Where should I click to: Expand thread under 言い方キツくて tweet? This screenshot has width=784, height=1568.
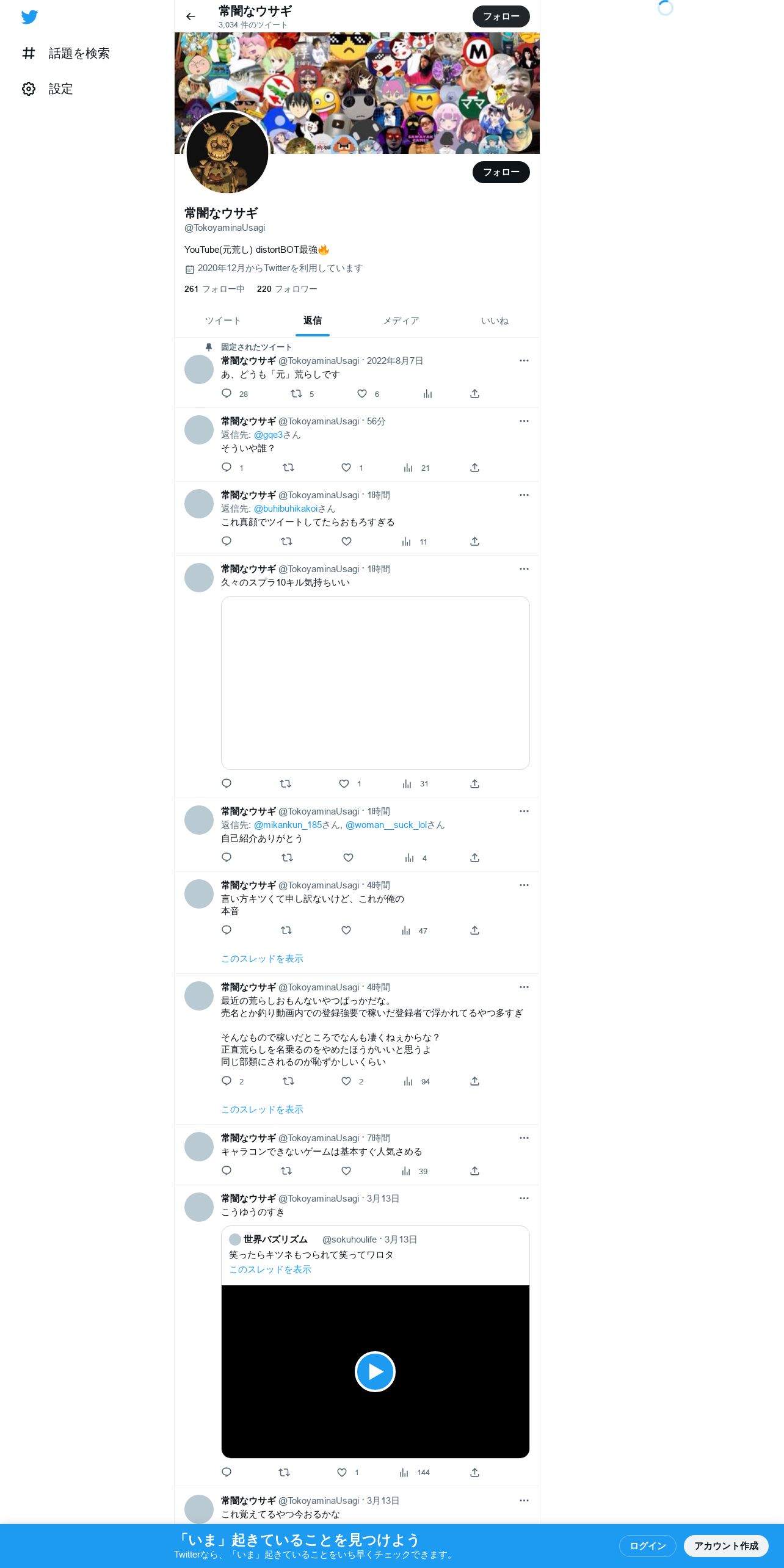coord(262,959)
